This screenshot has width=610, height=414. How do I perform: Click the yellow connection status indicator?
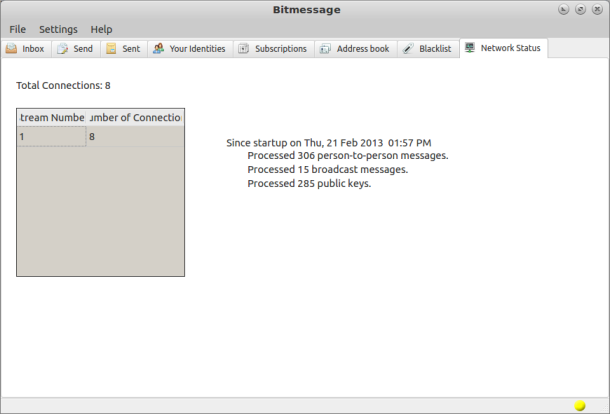(x=580, y=405)
